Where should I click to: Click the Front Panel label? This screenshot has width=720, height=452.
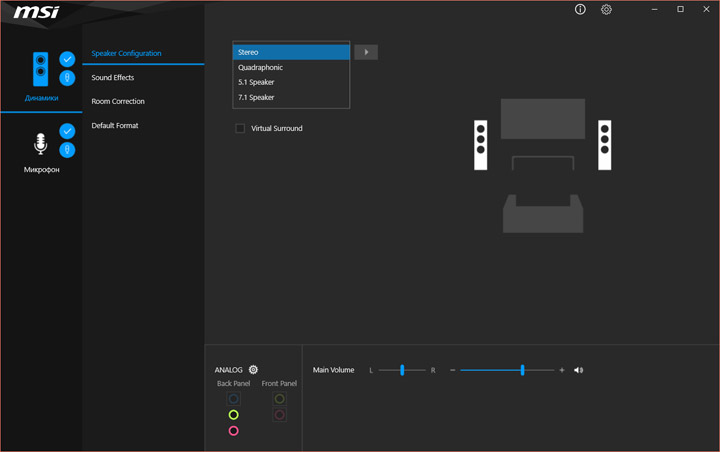click(x=279, y=384)
